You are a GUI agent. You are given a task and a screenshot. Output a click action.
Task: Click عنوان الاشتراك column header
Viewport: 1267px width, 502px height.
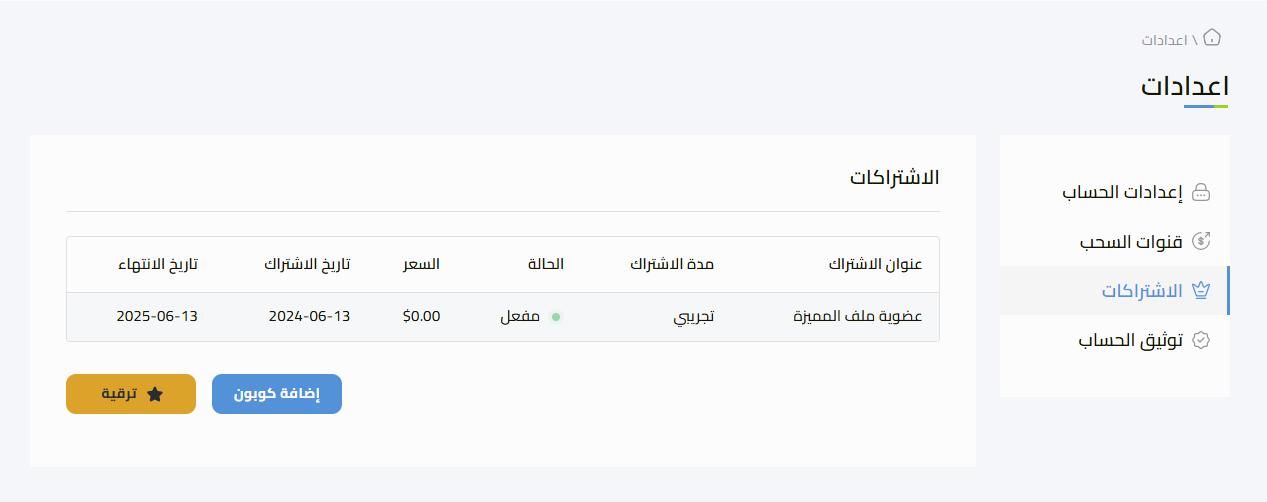pos(875,265)
